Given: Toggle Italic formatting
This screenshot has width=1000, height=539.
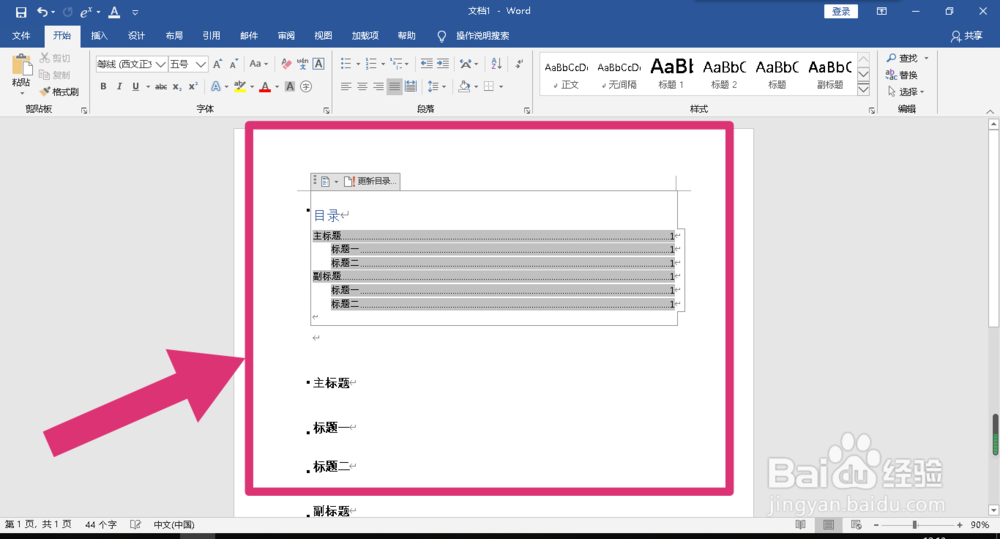Looking at the screenshot, I should point(119,86).
